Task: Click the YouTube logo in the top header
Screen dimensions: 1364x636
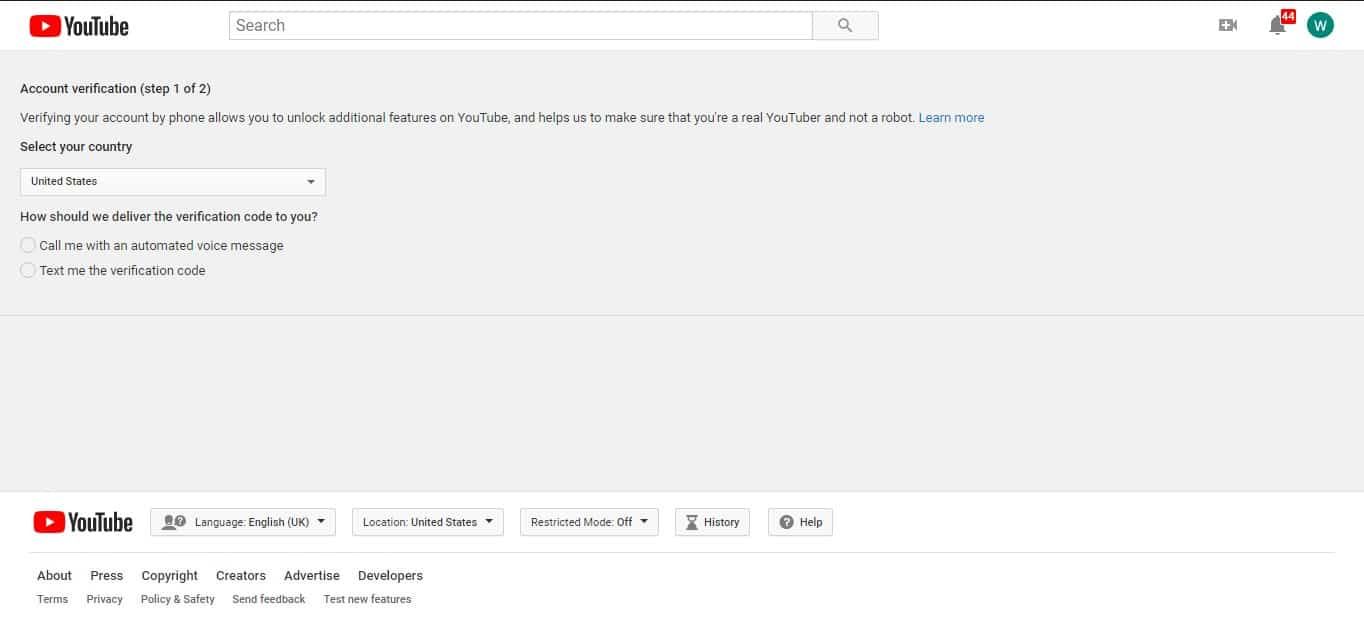Action: coord(78,25)
